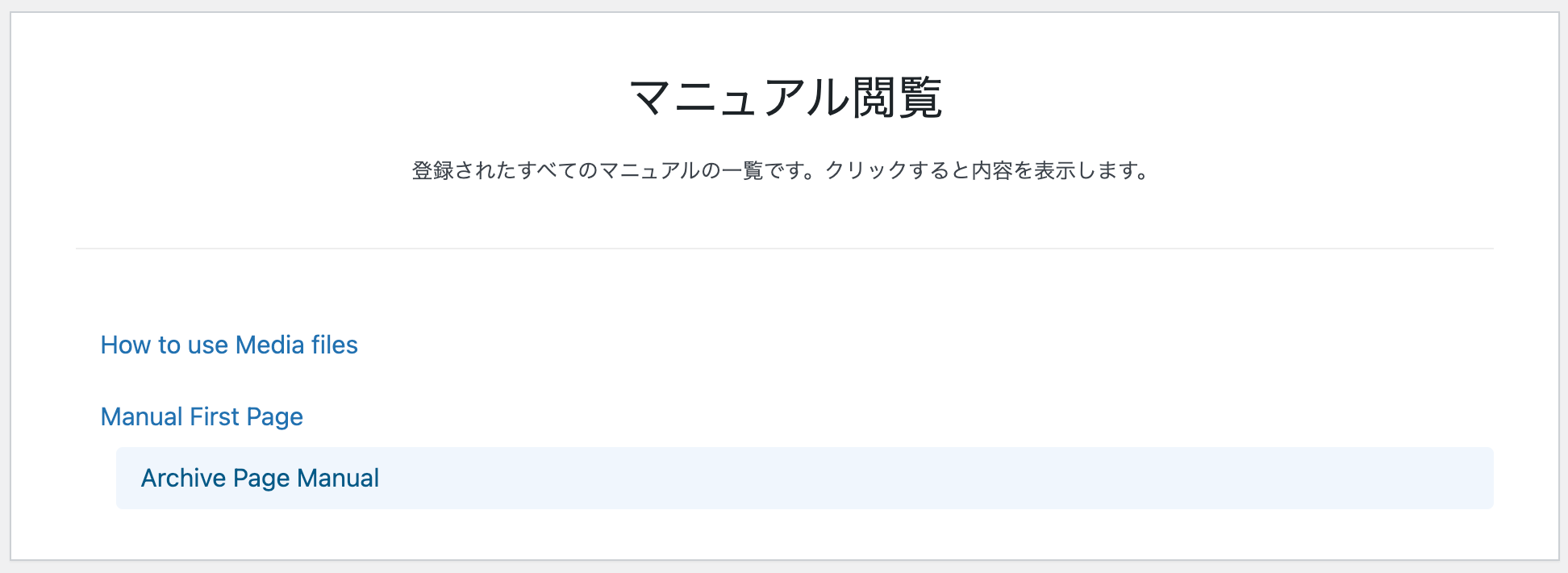Click the katakana マニュアル in the page title
Screen dimensions: 1568x573
739,98
